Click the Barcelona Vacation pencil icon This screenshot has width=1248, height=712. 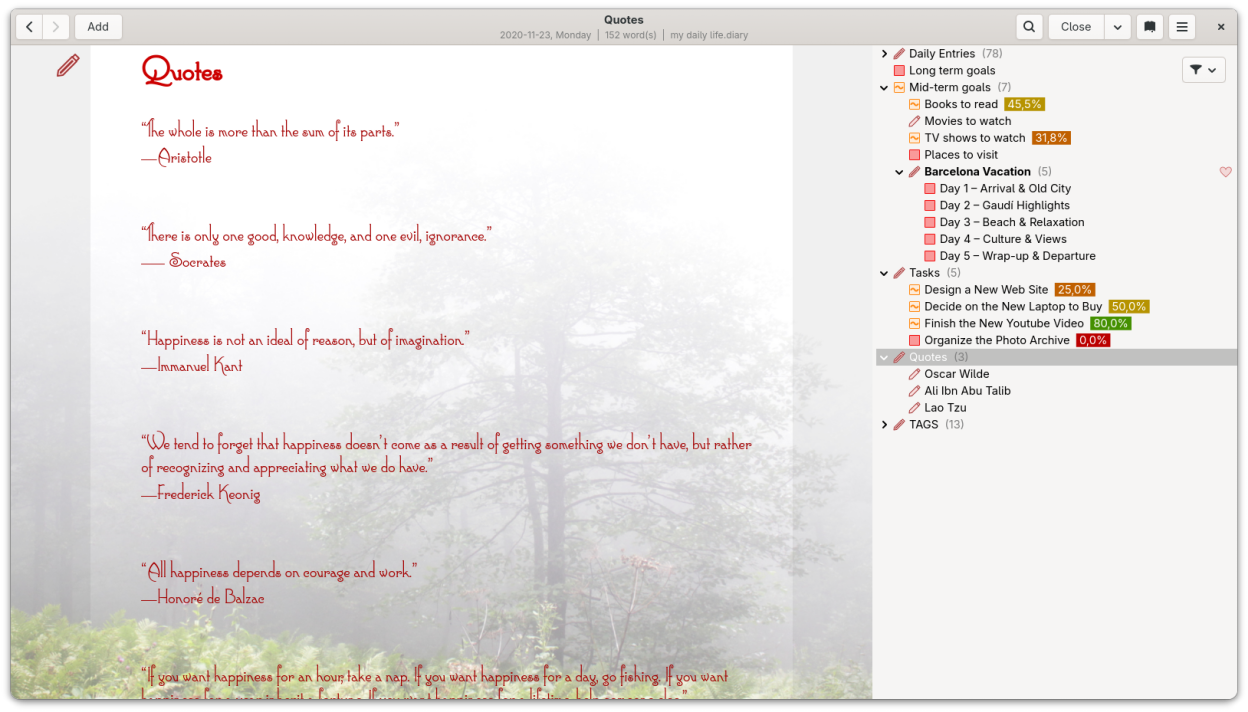coord(914,172)
